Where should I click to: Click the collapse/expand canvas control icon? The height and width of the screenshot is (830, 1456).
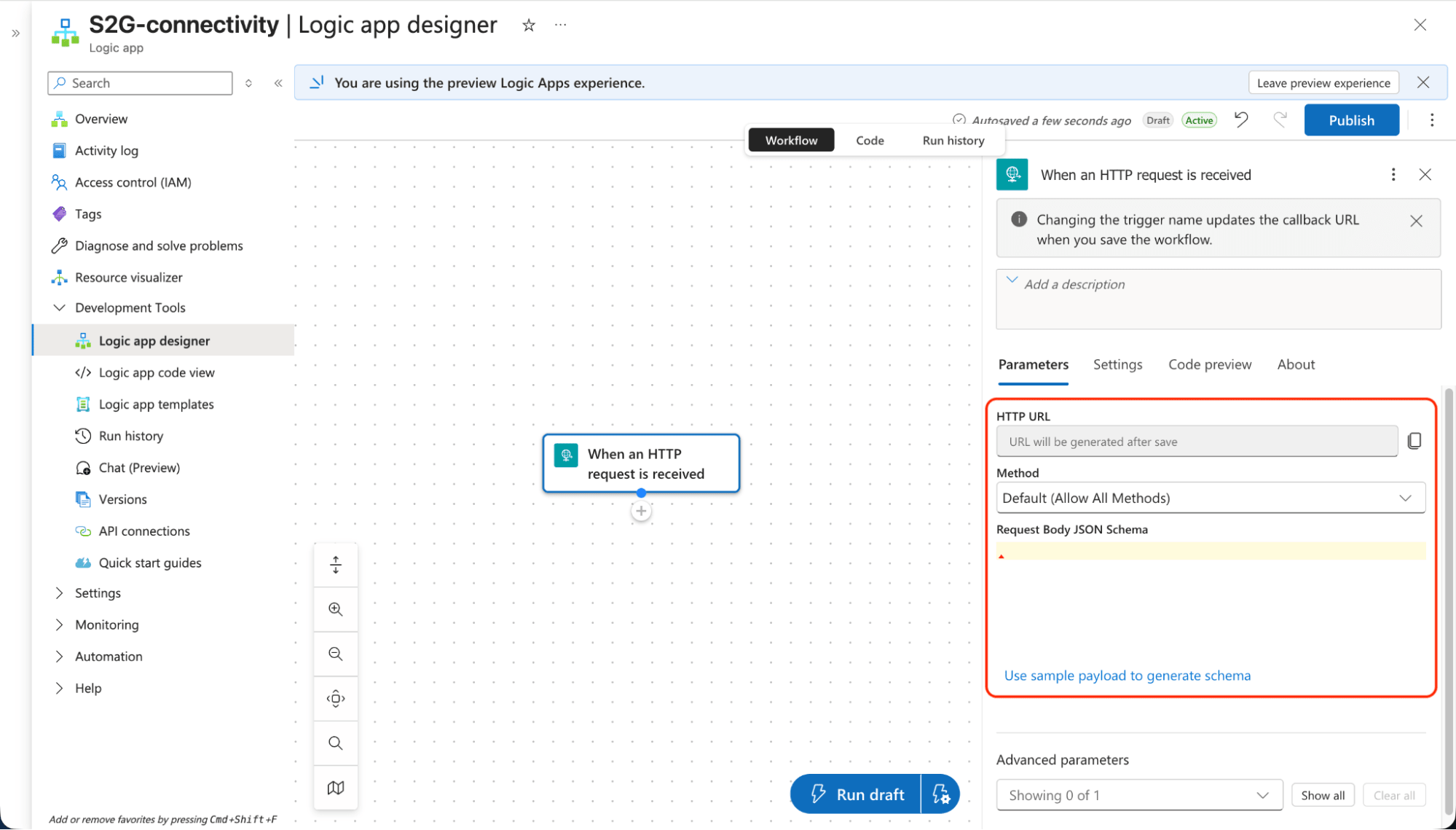[336, 565]
